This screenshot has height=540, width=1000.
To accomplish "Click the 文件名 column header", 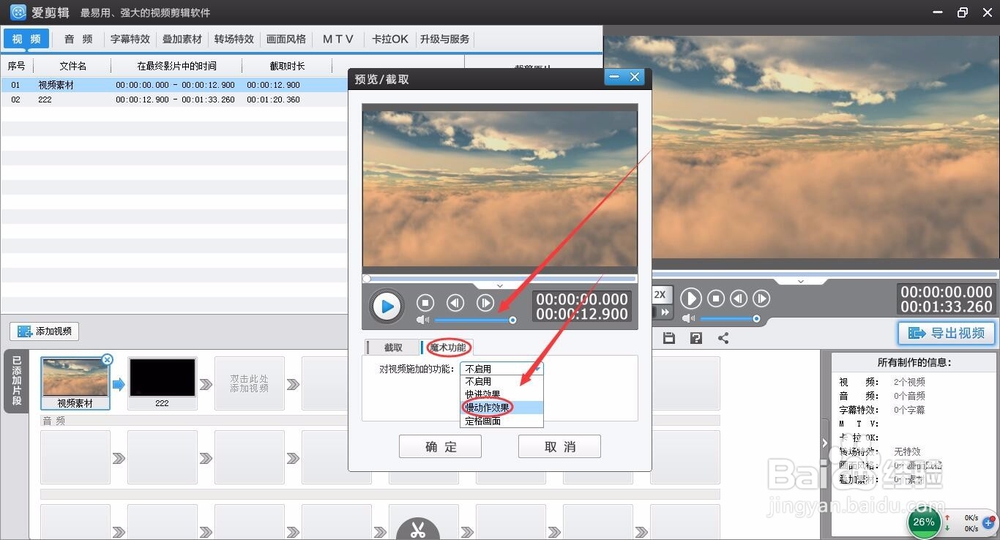I will [73, 66].
